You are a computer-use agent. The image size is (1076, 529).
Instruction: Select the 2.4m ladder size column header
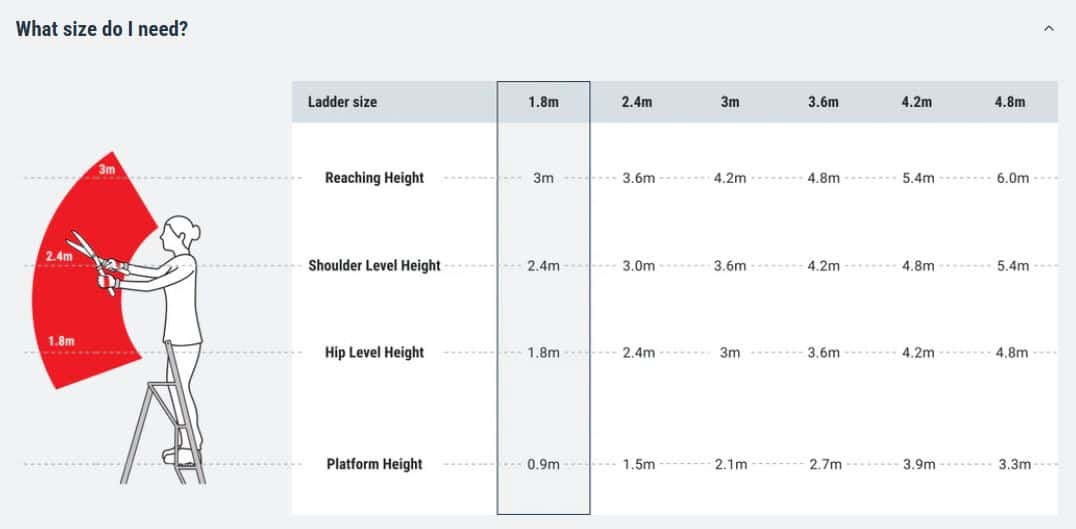click(637, 102)
